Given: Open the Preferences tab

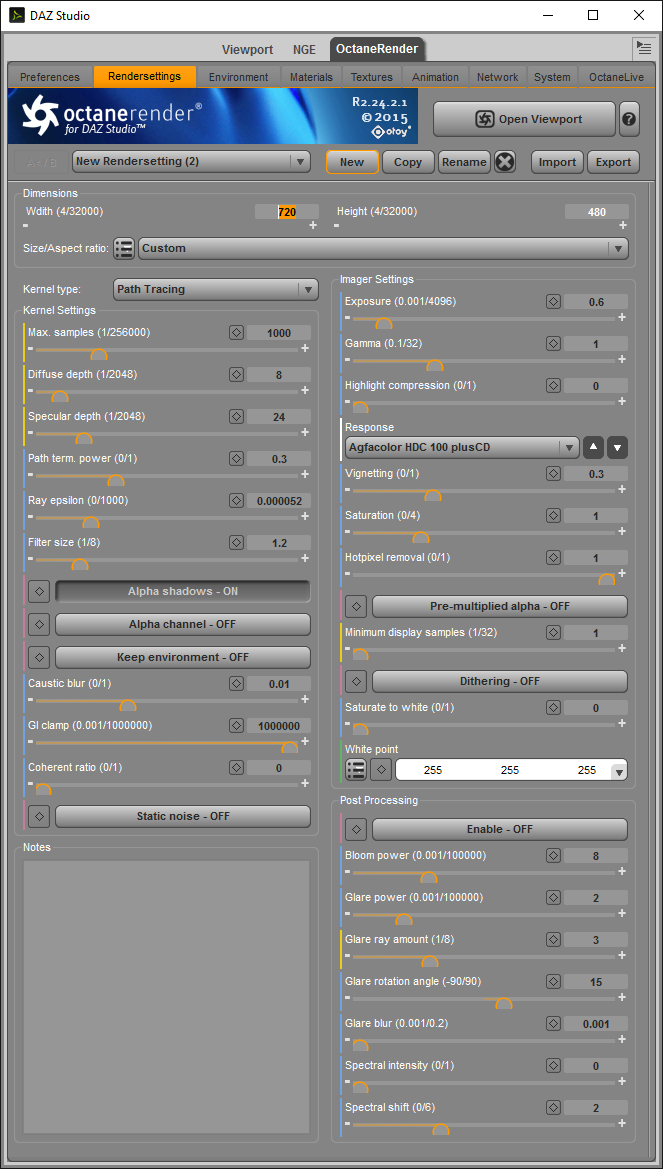Looking at the screenshot, I should [50, 77].
